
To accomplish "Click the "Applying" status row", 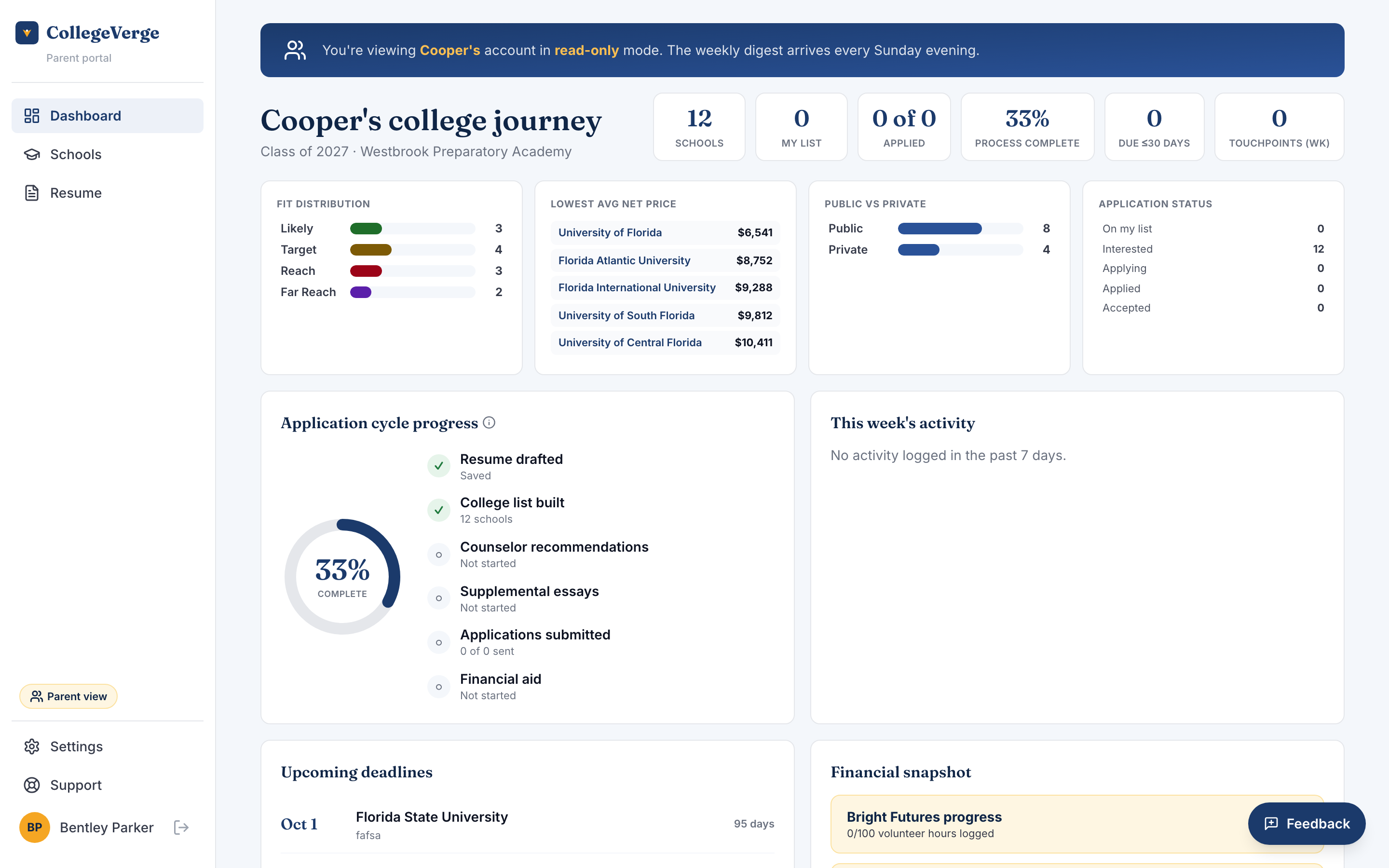I will pyautogui.click(x=1213, y=268).
